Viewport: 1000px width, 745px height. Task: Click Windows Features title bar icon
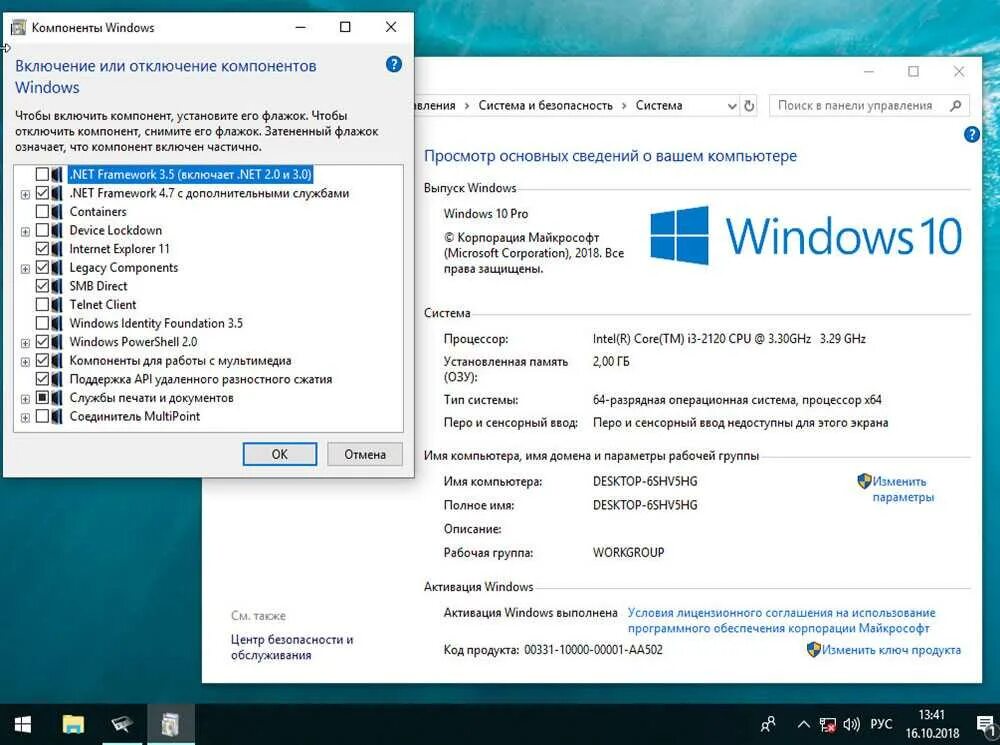click(19, 27)
